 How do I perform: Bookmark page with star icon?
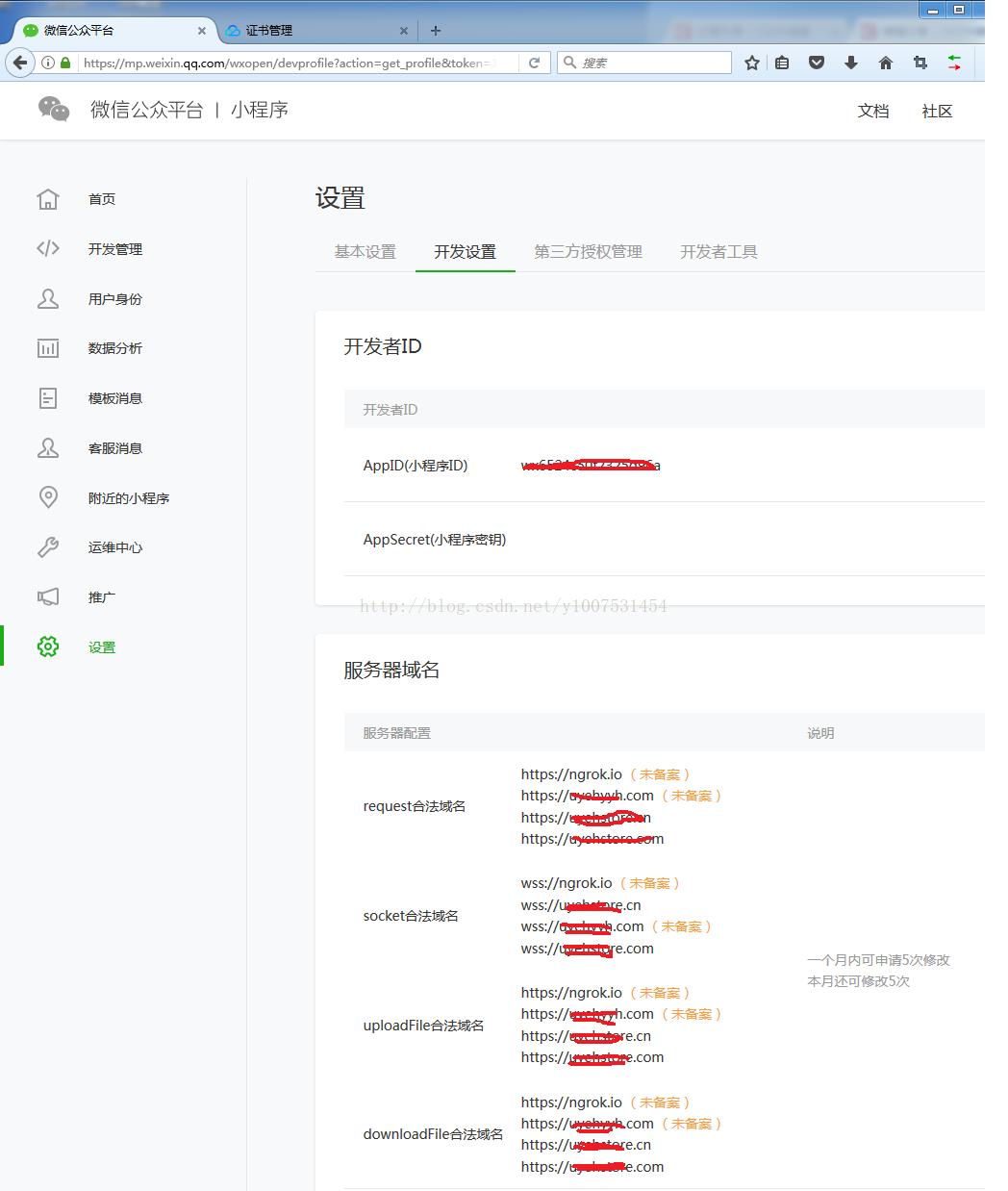(752, 63)
